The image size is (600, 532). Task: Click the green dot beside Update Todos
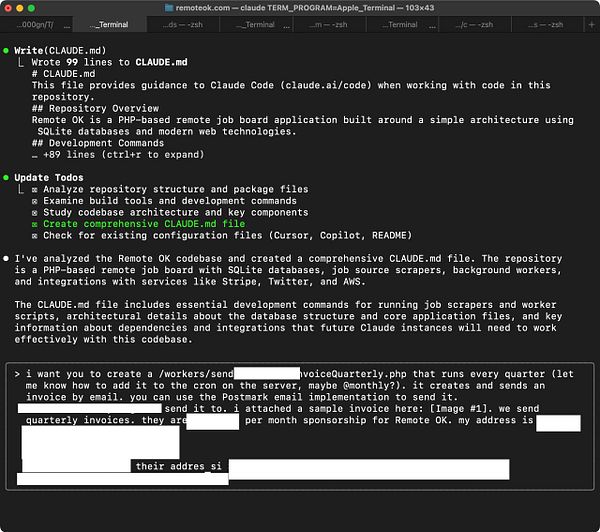point(6,178)
